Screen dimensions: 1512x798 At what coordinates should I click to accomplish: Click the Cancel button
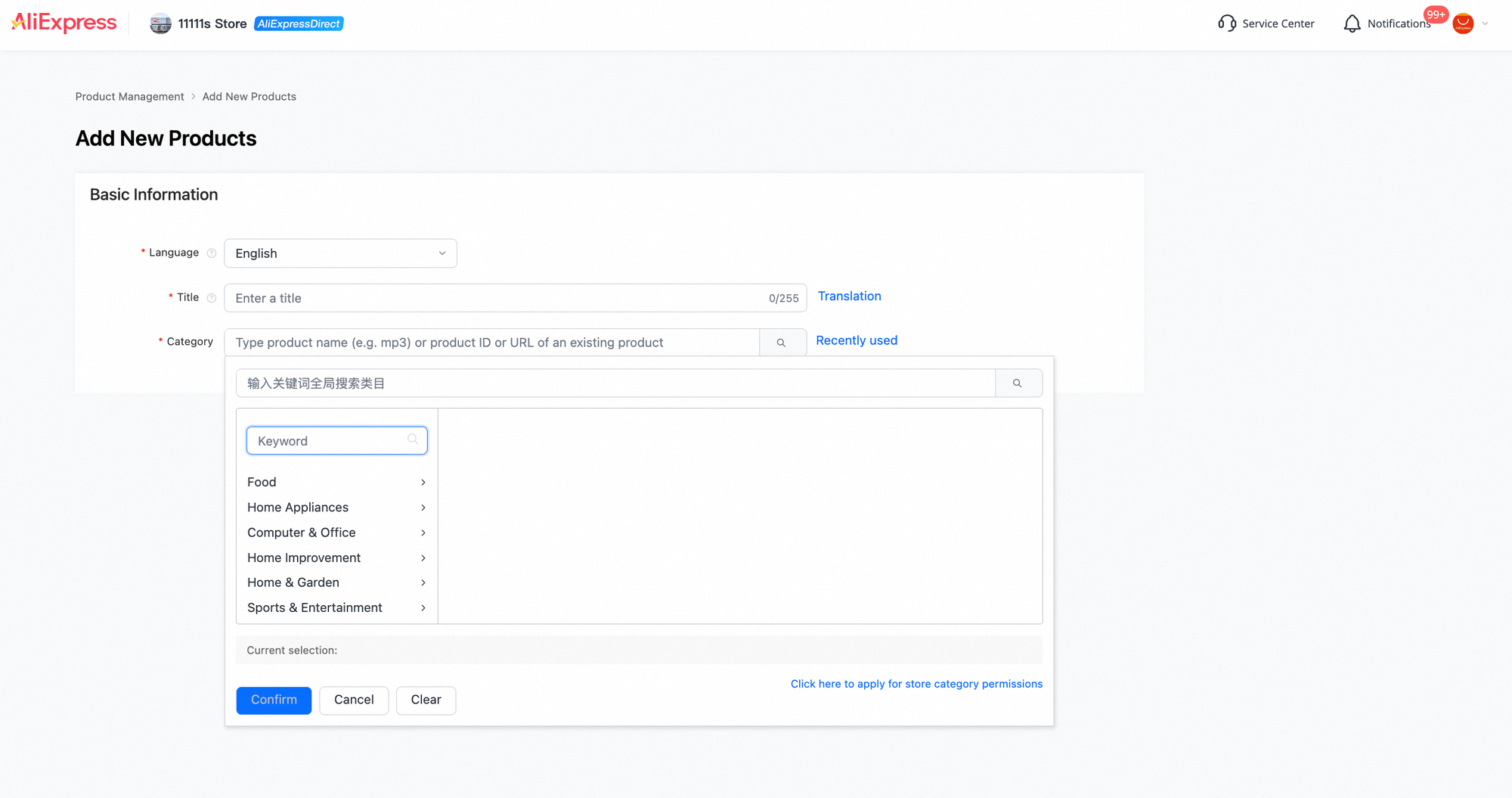[x=354, y=700]
